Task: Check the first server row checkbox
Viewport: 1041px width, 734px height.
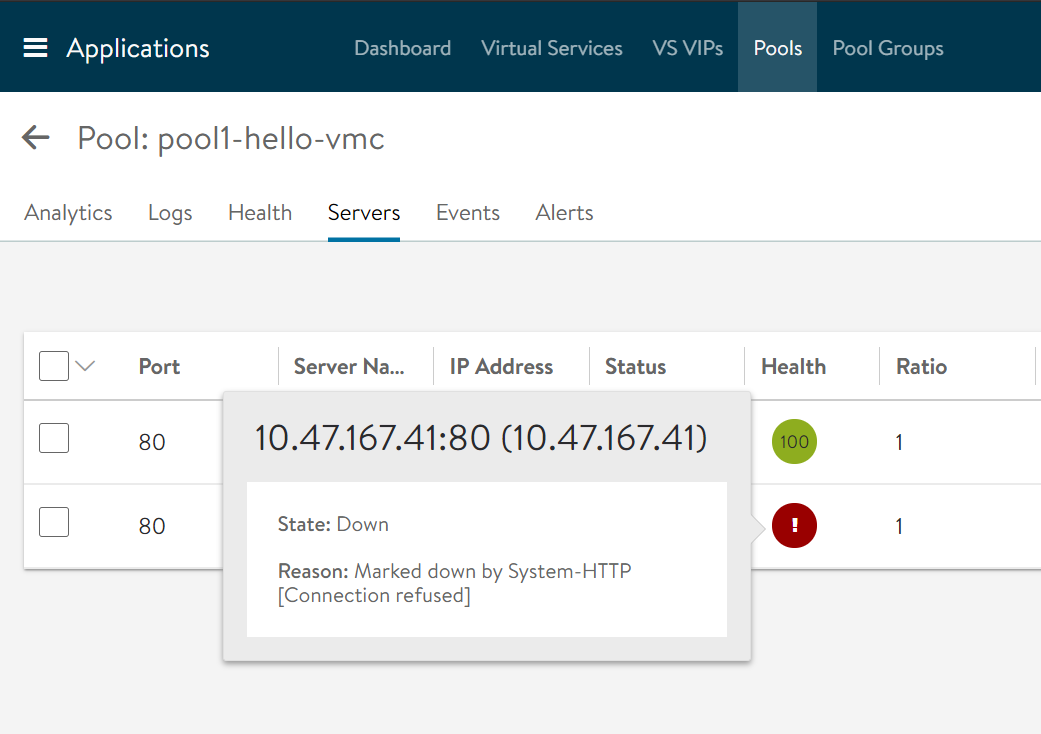Action: pyautogui.click(x=54, y=438)
